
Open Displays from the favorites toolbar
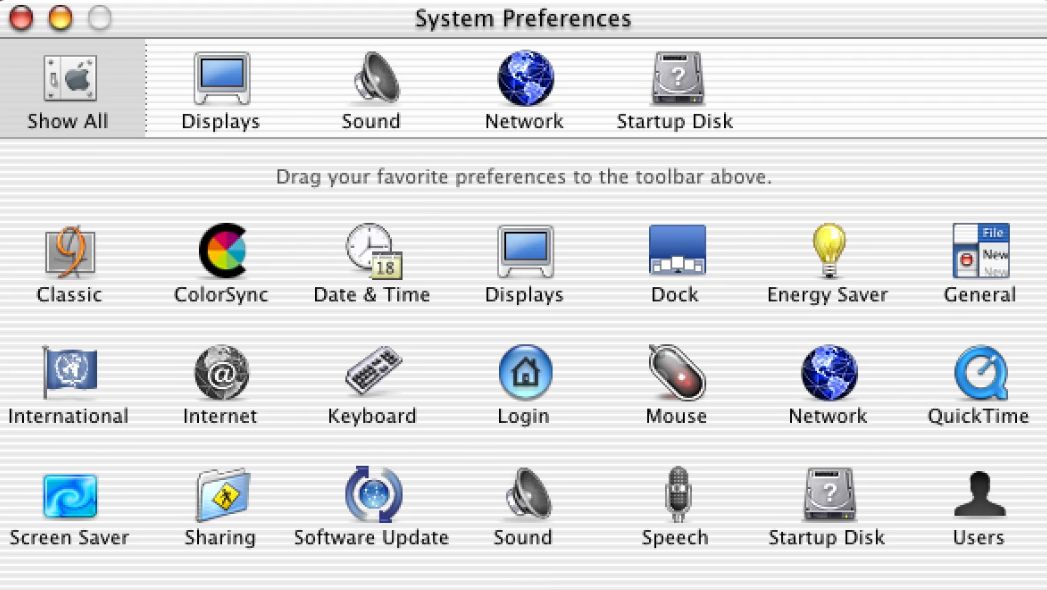[222, 79]
